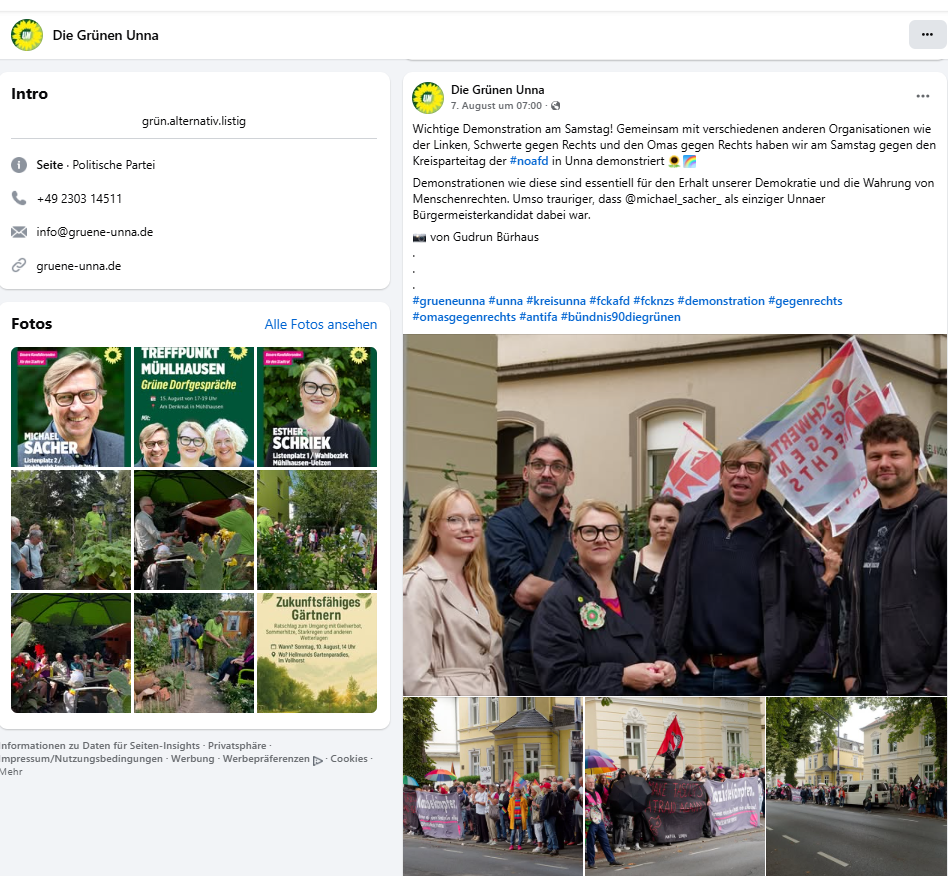Follow the #noafd hashtag

(x=529, y=161)
